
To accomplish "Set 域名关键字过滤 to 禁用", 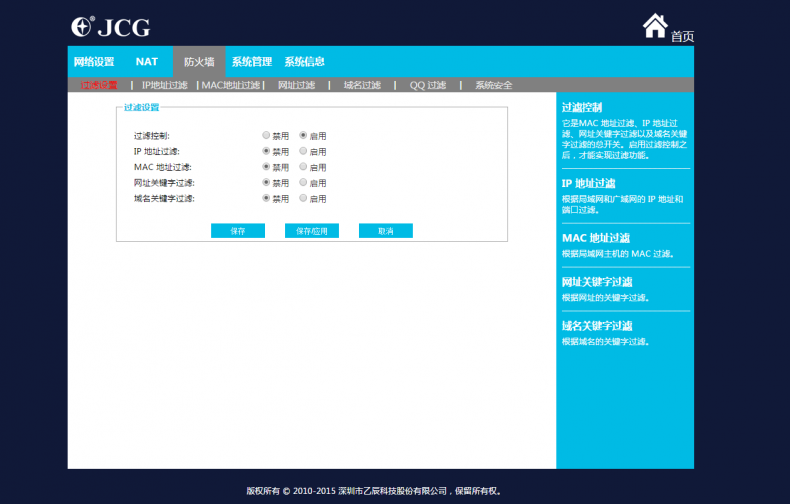I will [x=266, y=198].
